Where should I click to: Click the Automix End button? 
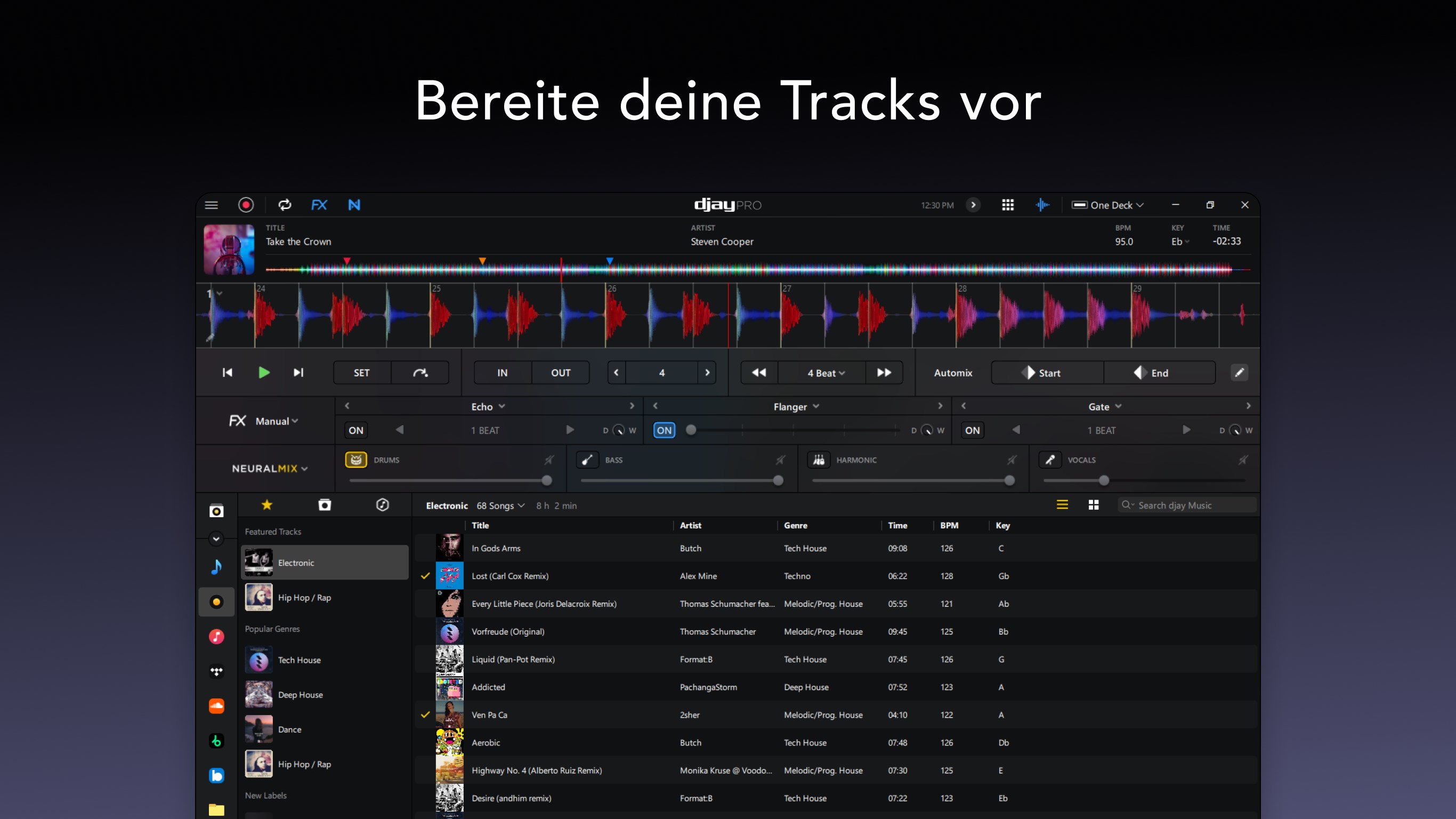pyautogui.click(x=1159, y=373)
